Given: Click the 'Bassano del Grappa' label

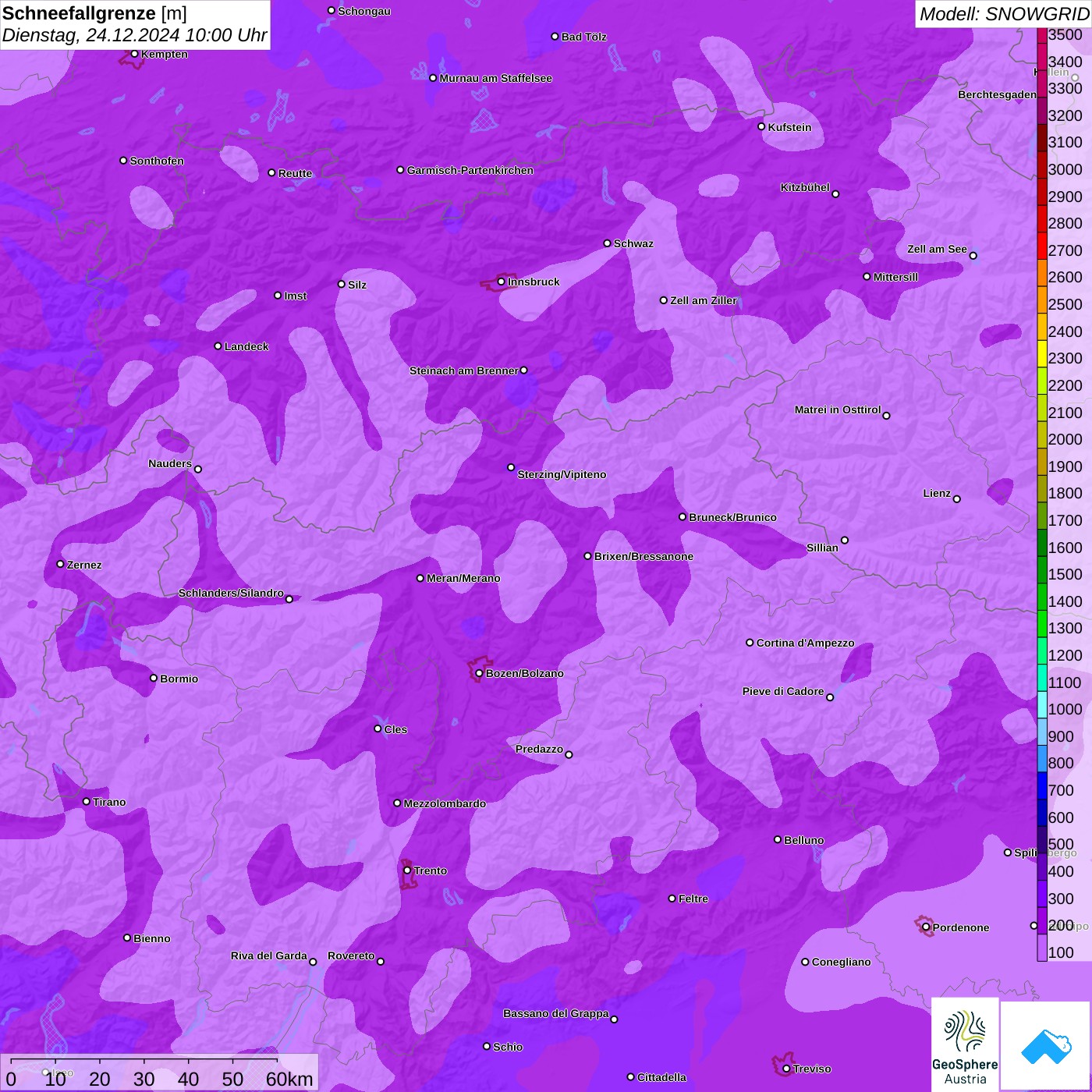Looking at the screenshot, I should point(556,1013).
